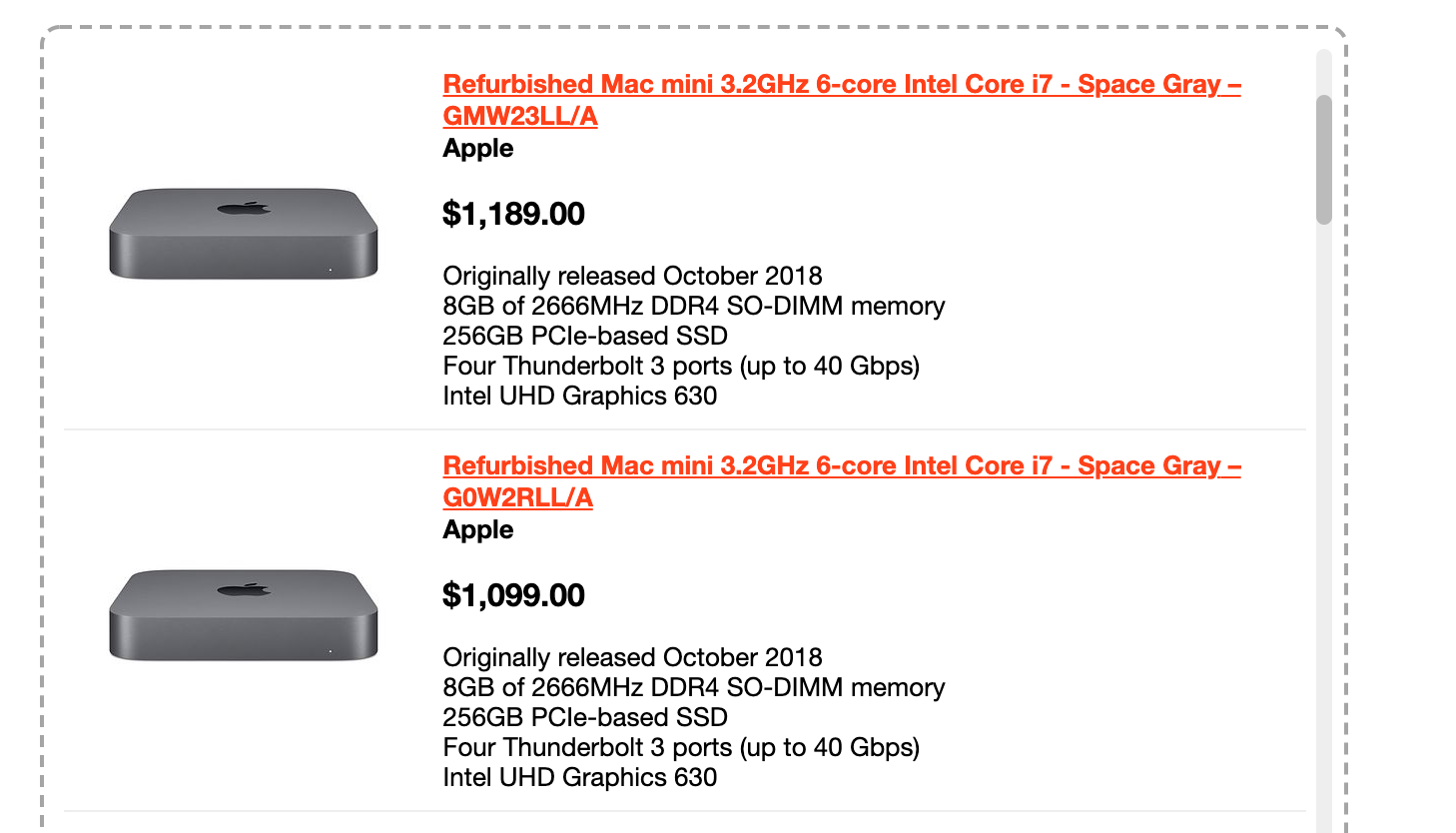This screenshot has width=1456, height=833.
Task: Click the vertical scrollbar thumb
Action: [x=1324, y=160]
